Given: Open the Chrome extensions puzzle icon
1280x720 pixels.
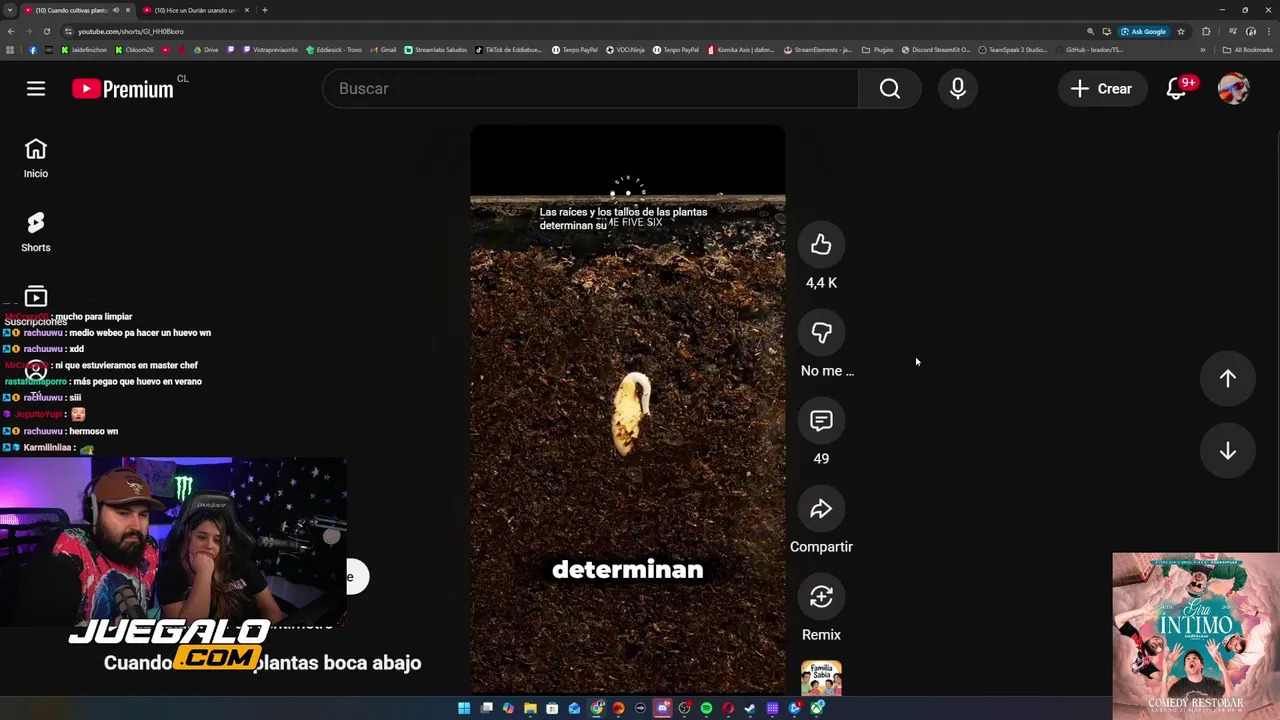Looking at the screenshot, I should (x=1206, y=31).
